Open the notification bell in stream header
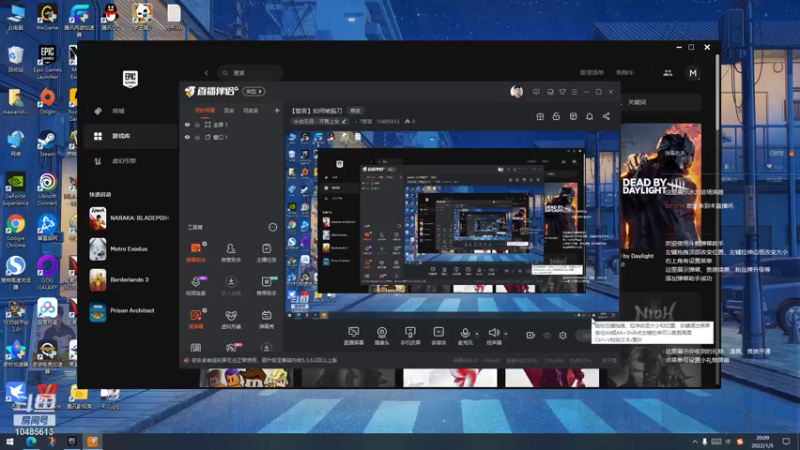This screenshot has width=800, height=450. 589,116
